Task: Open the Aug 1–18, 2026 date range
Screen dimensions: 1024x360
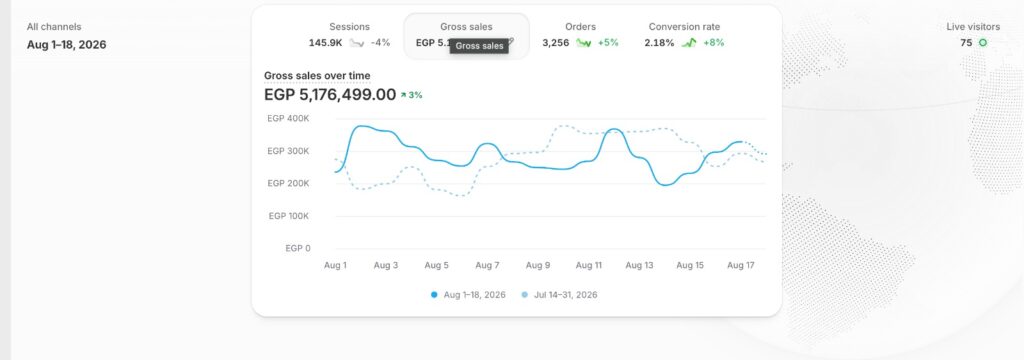Action: click(67, 45)
